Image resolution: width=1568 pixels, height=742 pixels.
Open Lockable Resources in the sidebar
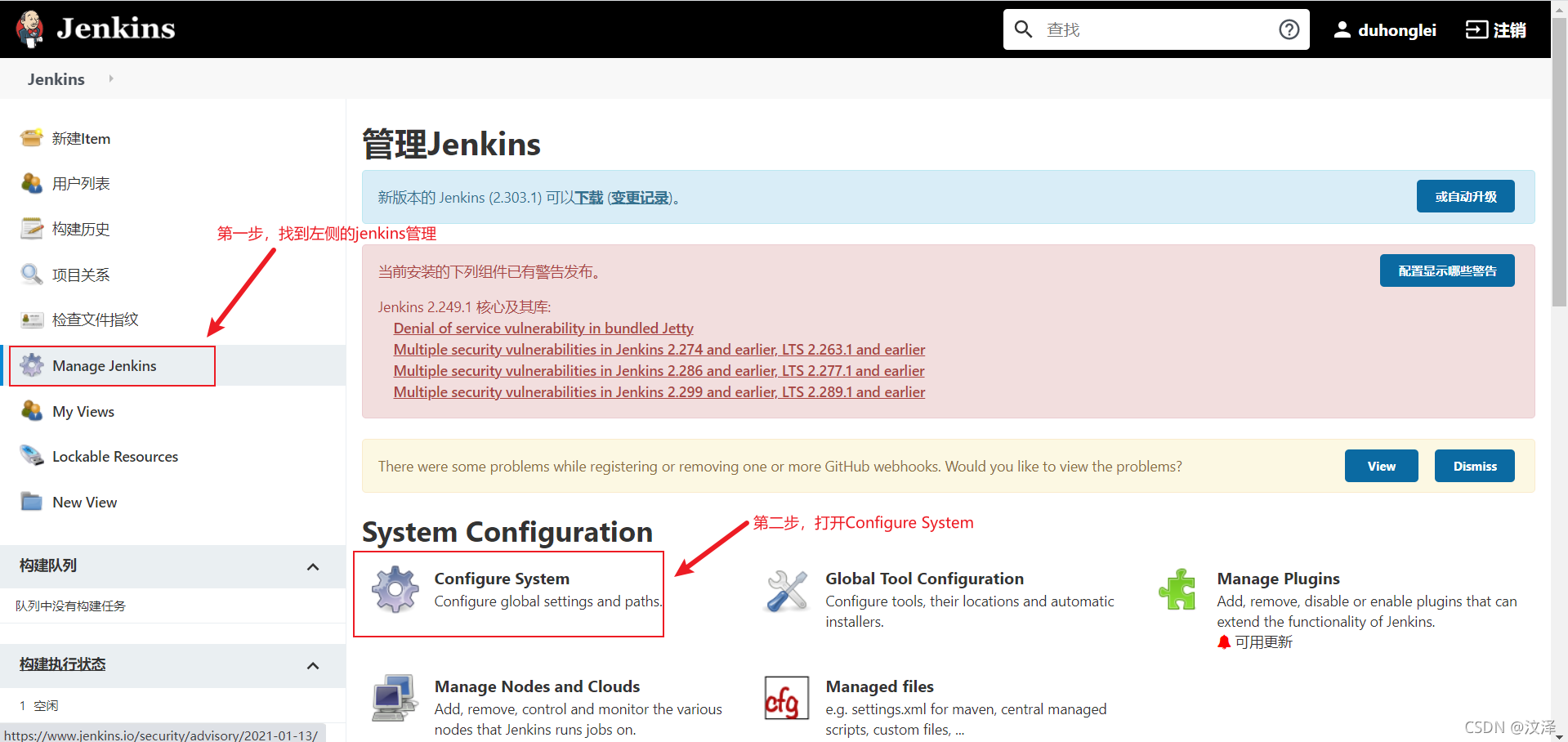[x=115, y=457]
